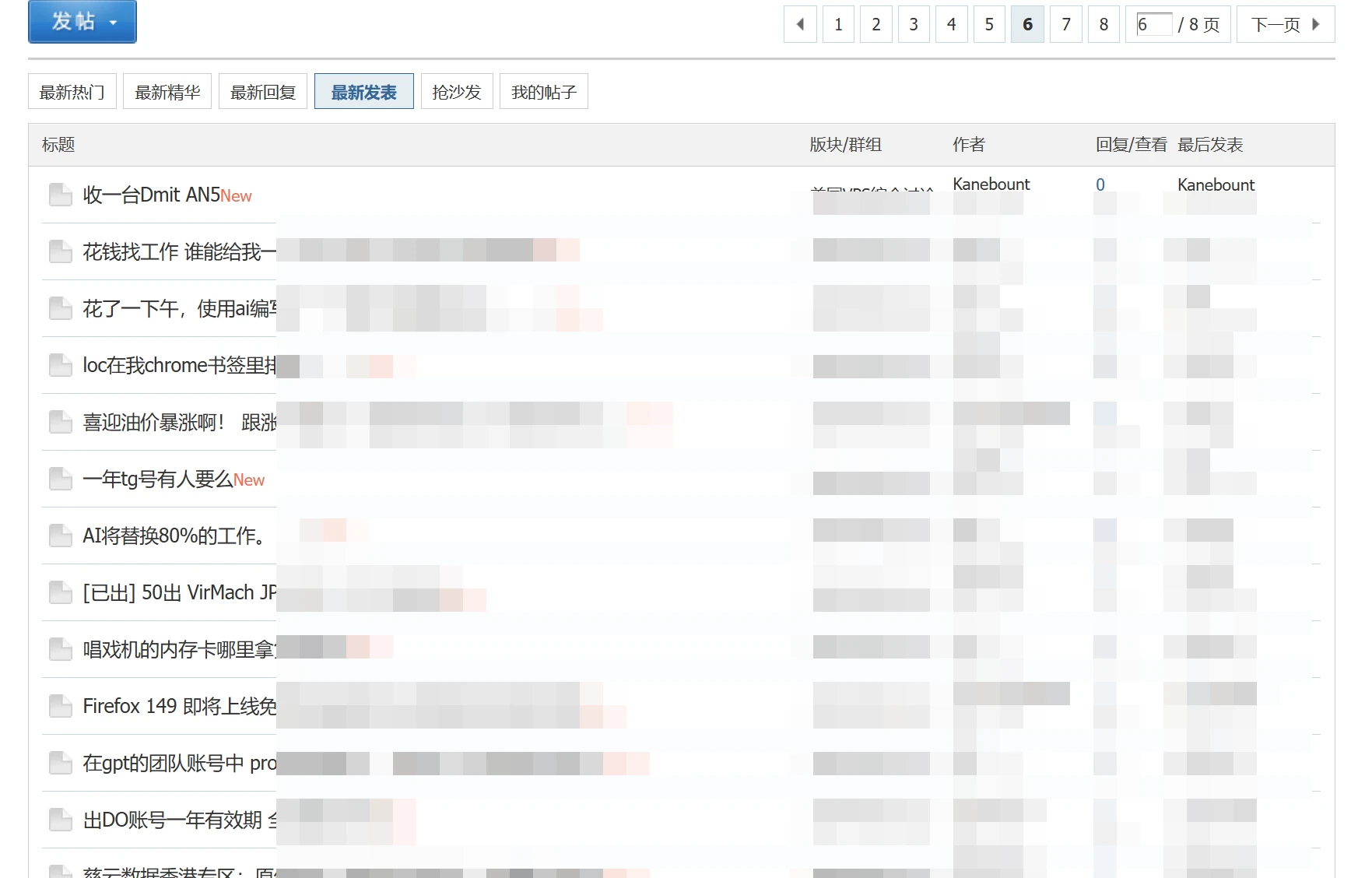Open the 我的帖子 tab
Viewport: 1372px width, 878px height.
click(x=544, y=91)
